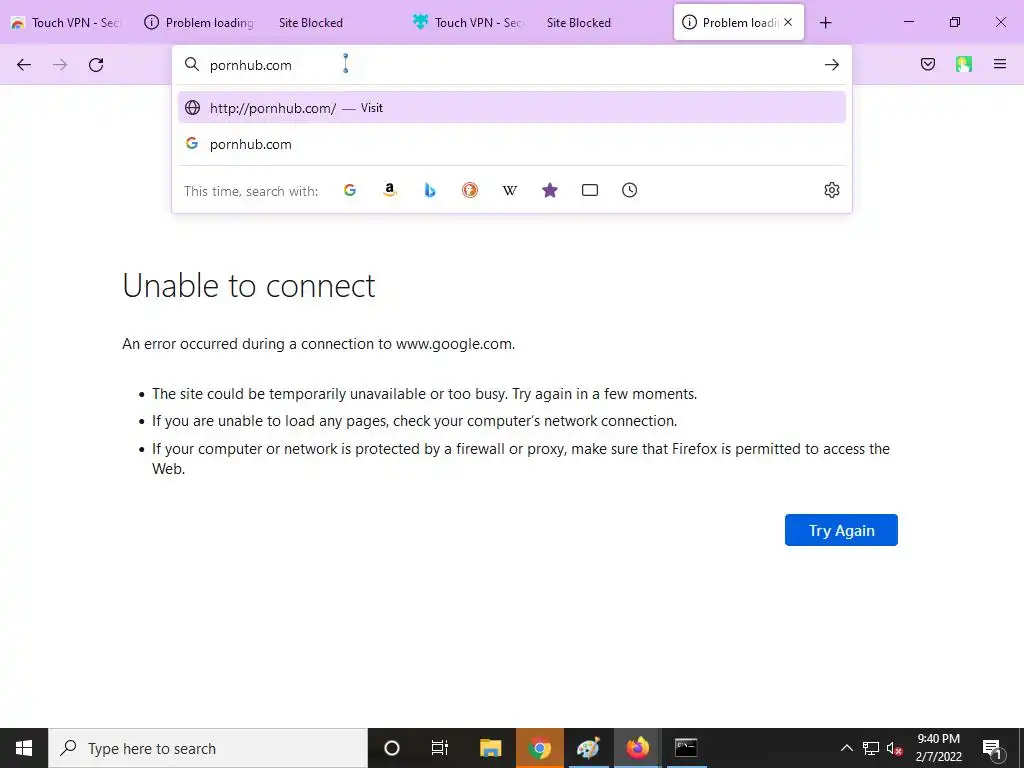Click the www.google.com error message text
Image resolution: width=1024 pixels, height=768 pixels.
tap(319, 344)
